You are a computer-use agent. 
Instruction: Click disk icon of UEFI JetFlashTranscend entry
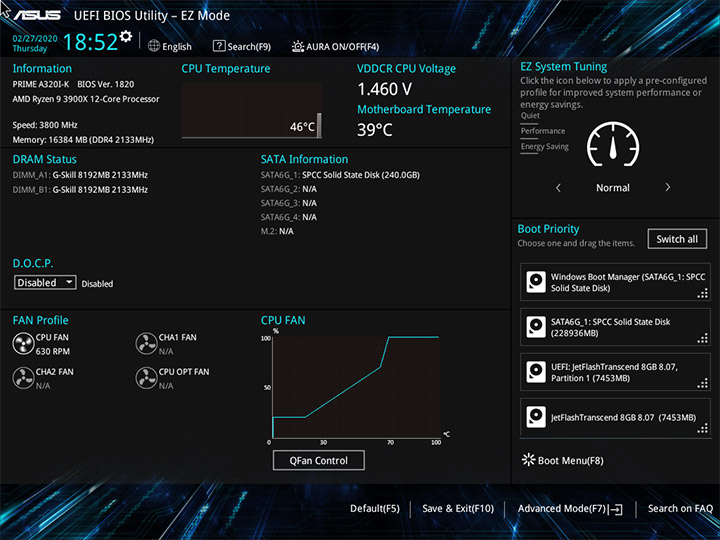[536, 372]
